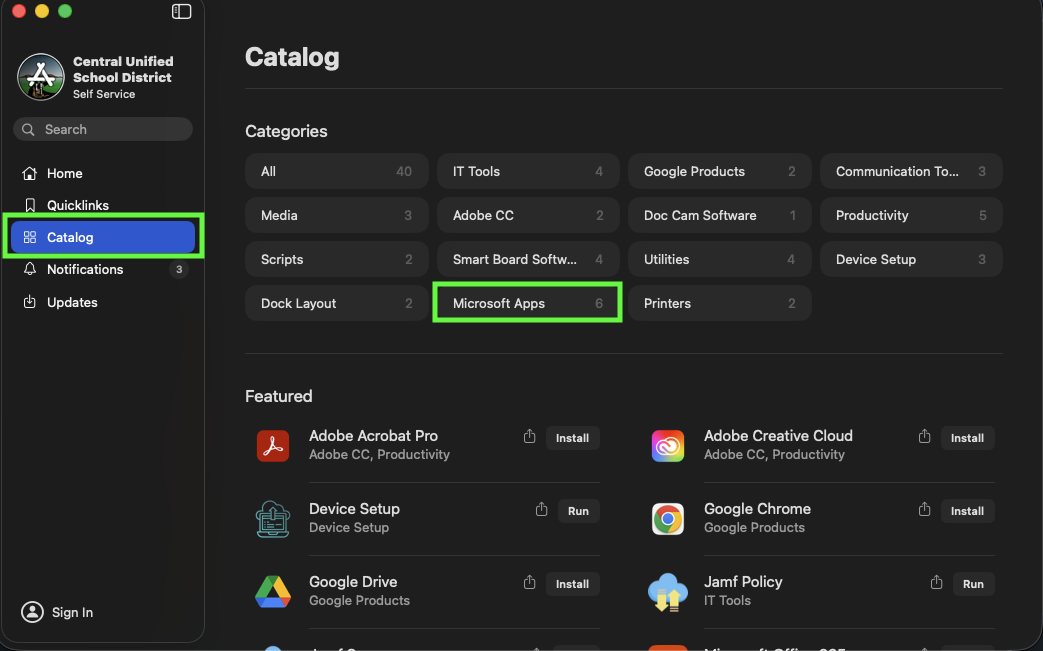Screen dimensions: 1043x651
Task: Run the Device Setup policy
Action: (x=579, y=511)
